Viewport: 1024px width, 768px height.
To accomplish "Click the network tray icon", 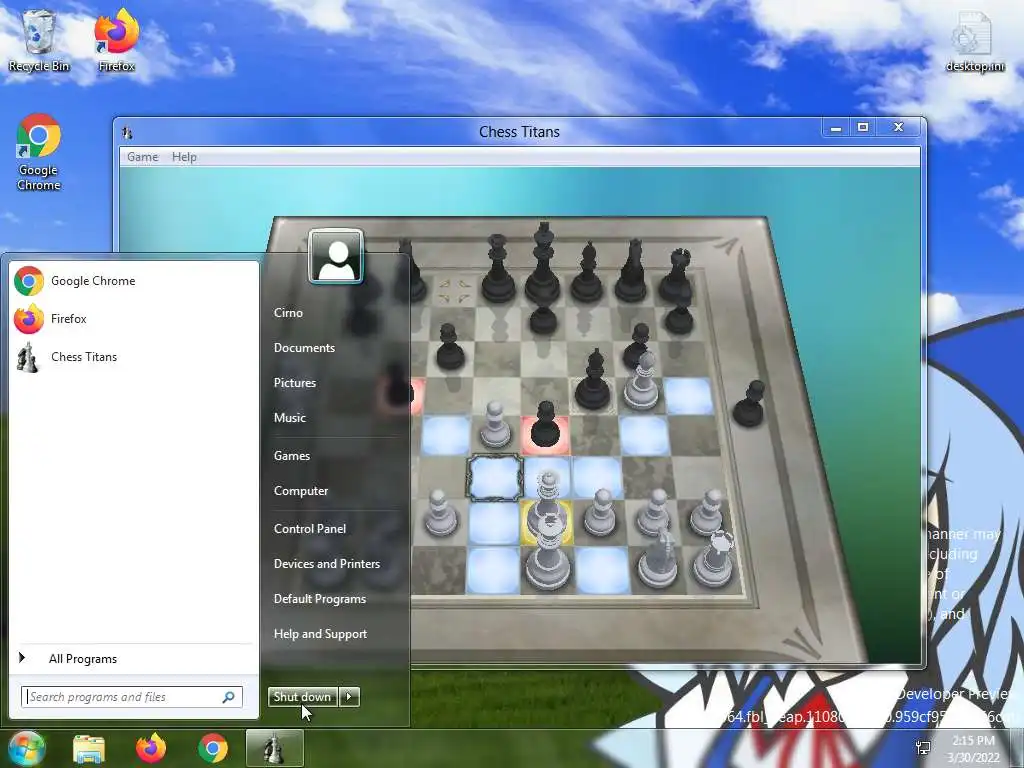I will tap(923, 748).
